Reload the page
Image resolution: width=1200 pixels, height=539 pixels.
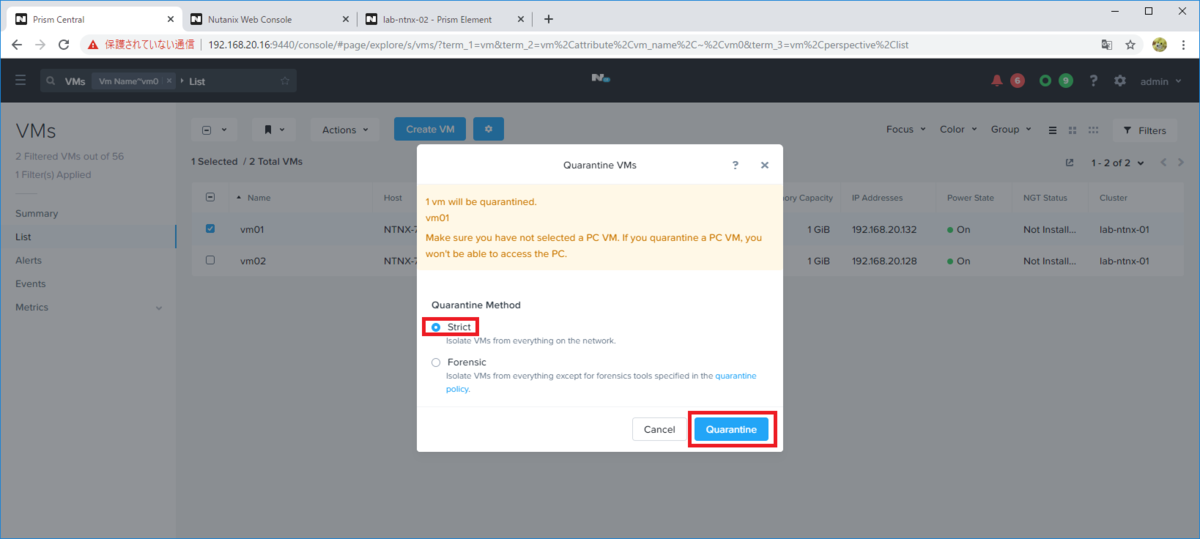tap(64, 45)
